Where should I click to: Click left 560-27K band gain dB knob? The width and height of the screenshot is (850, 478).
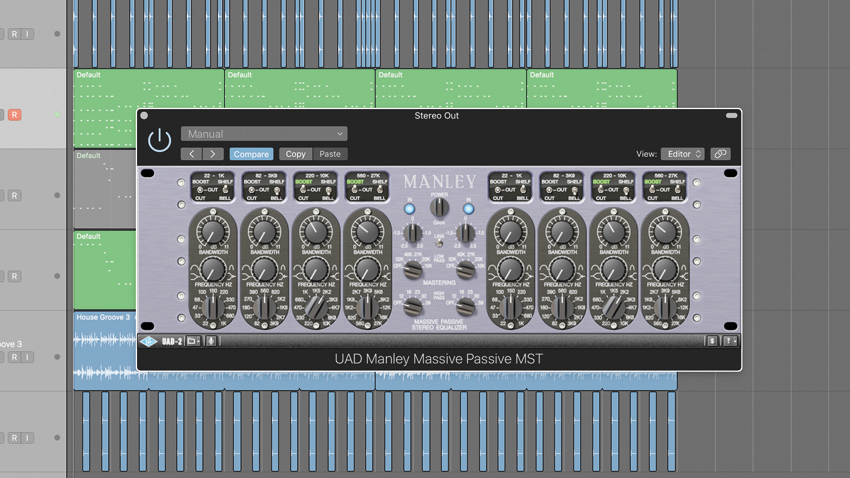tap(367, 232)
